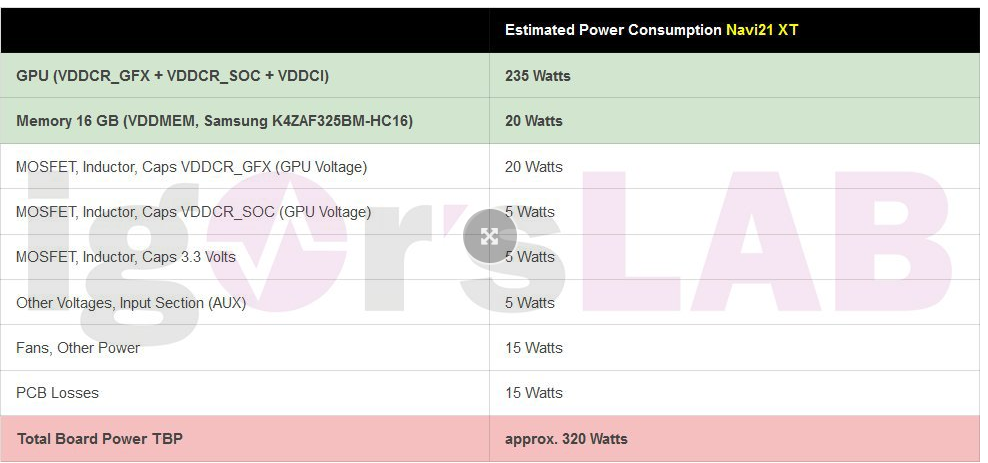Select the PCB Losses 15 Watts value
This screenshot has width=988, height=463.
pyautogui.click(x=534, y=393)
